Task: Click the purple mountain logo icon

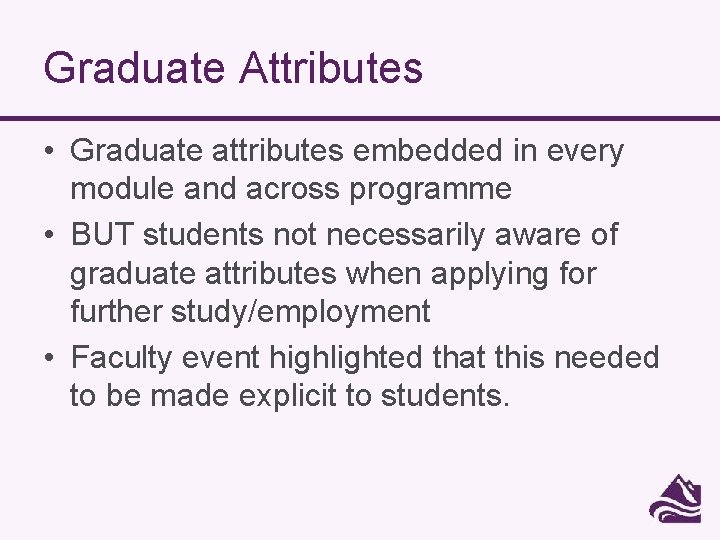Action: [675, 499]
